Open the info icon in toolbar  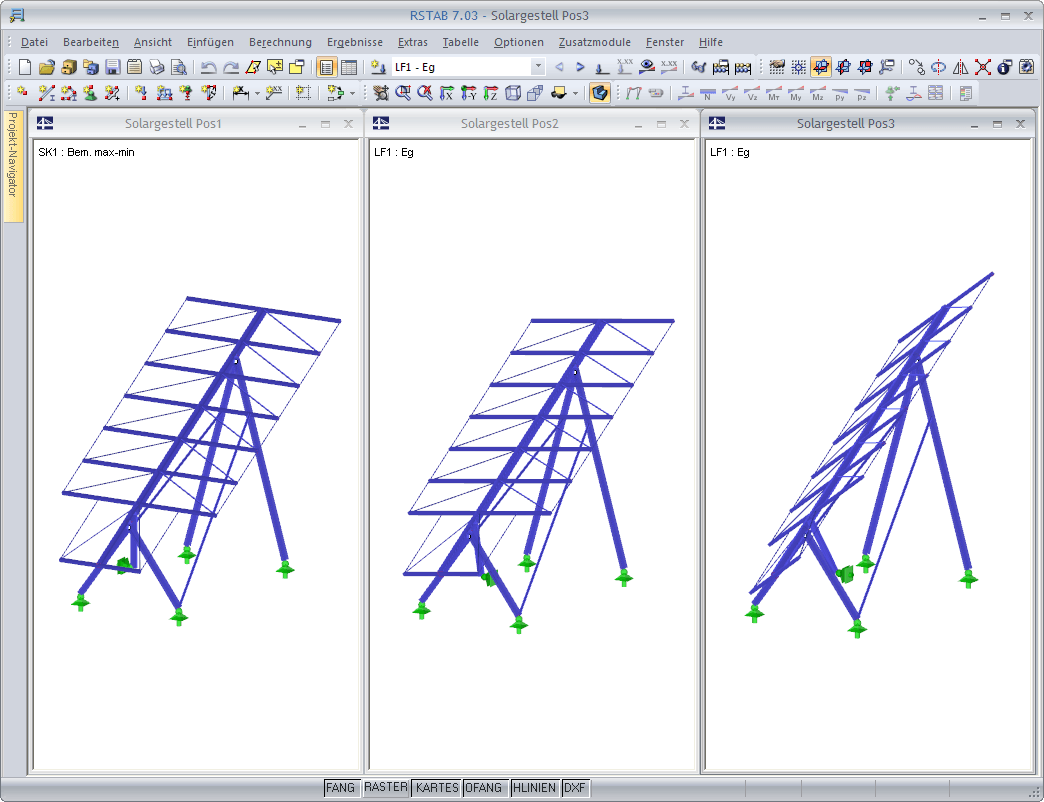(x=1005, y=67)
